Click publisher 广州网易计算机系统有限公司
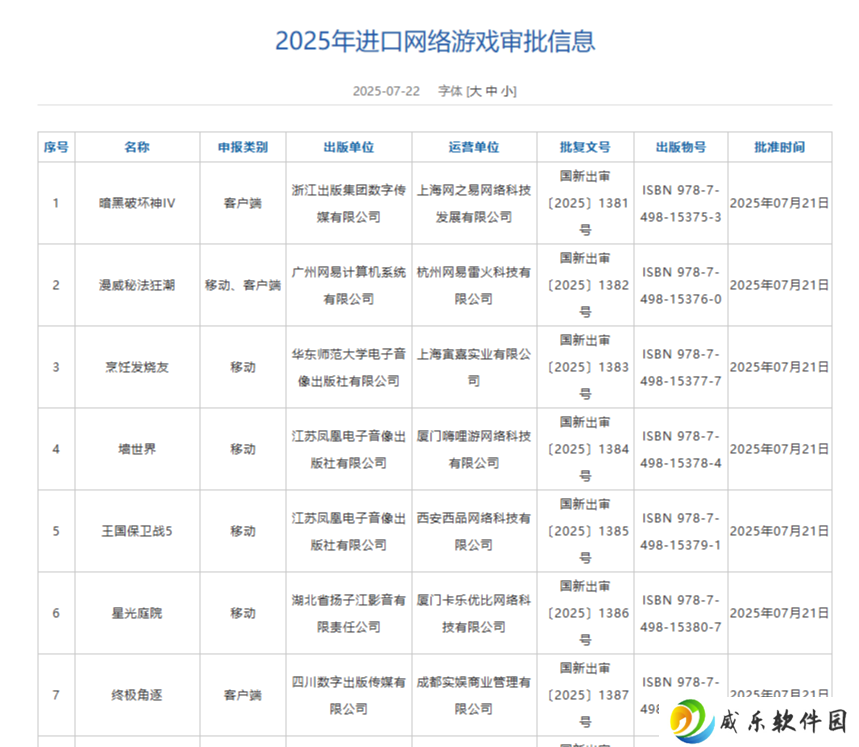The image size is (859, 747). click(x=348, y=286)
